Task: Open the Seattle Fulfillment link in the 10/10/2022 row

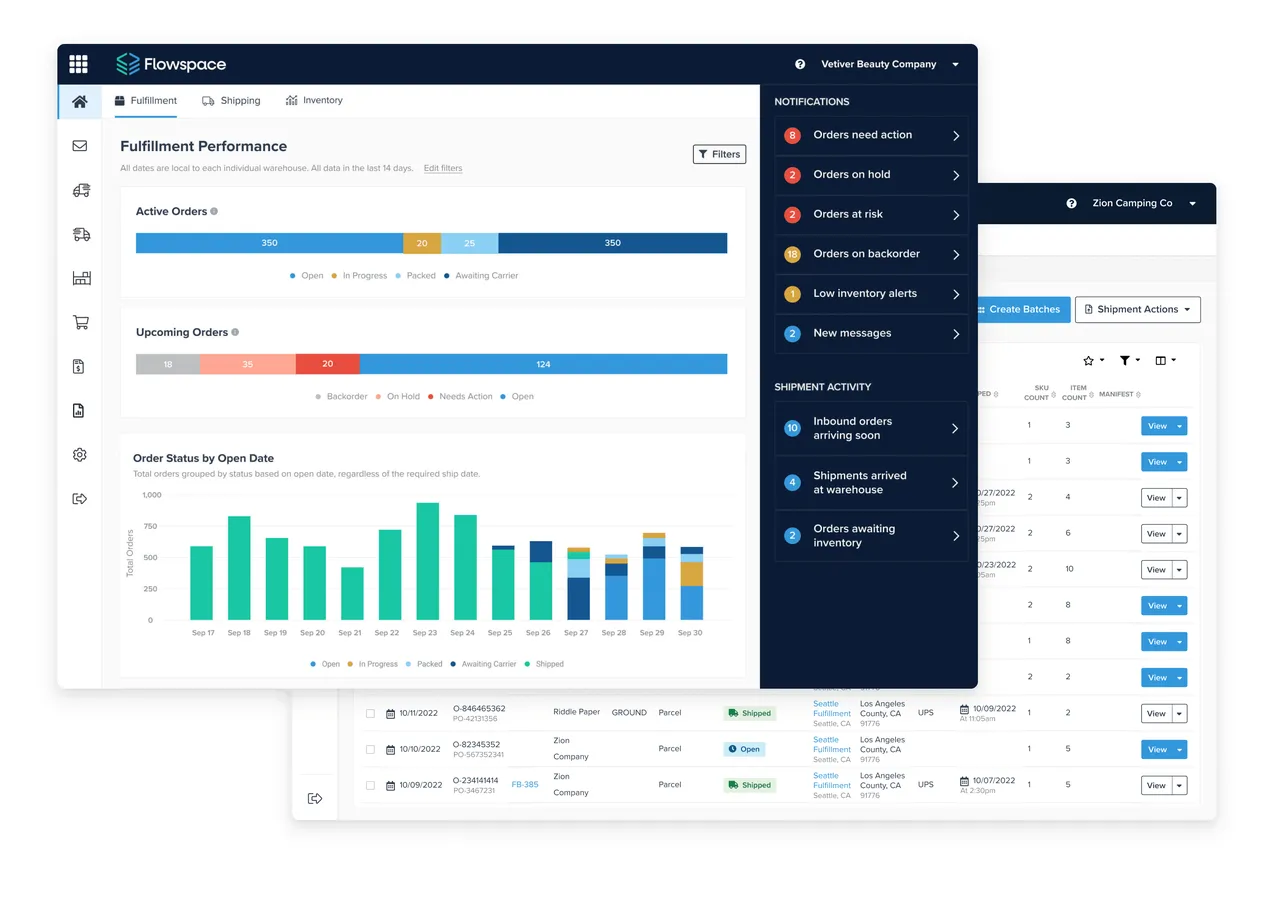Action: 832,745
